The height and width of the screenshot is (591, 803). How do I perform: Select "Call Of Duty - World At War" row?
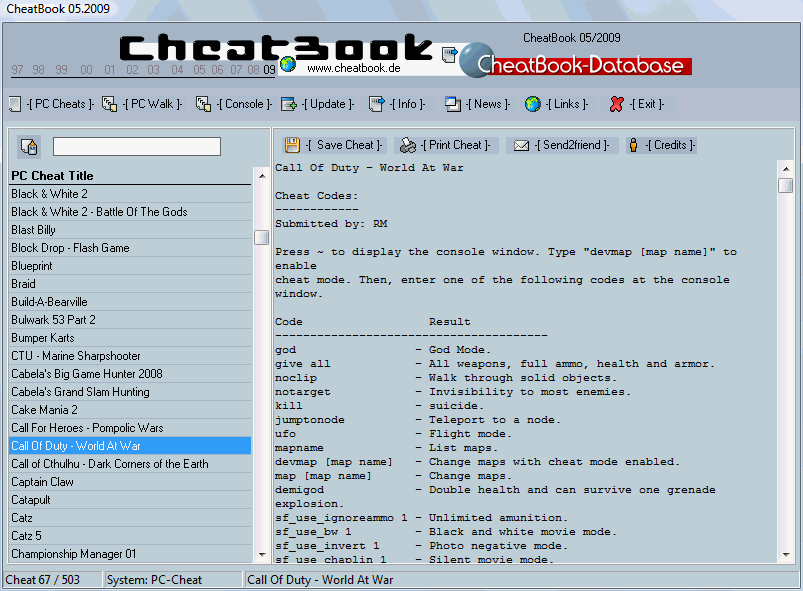(x=131, y=446)
